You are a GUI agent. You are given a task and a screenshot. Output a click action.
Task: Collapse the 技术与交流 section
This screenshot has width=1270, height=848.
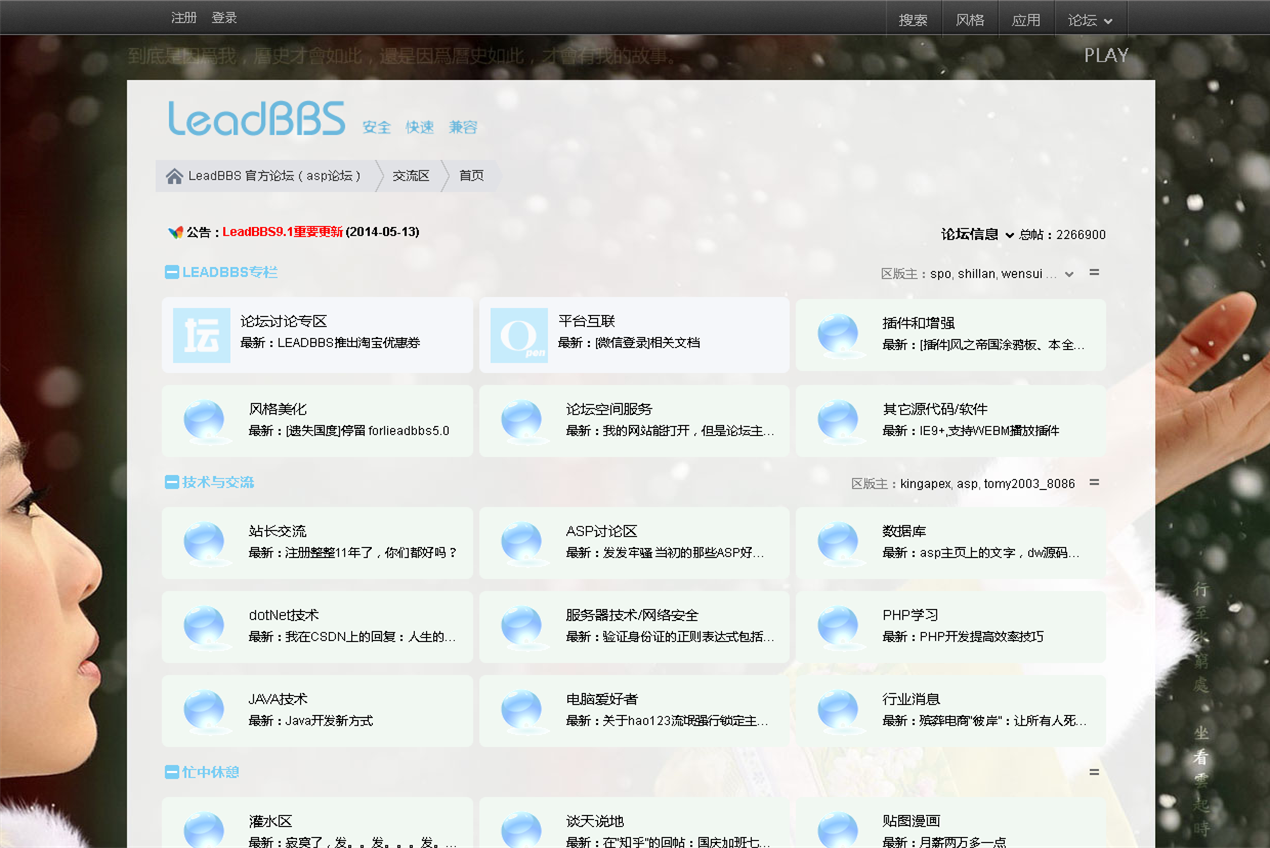[172, 482]
